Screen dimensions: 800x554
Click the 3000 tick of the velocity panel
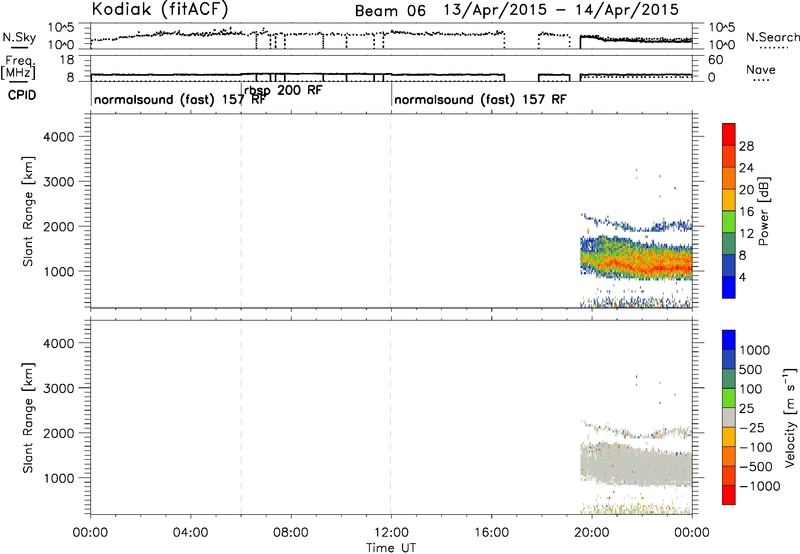click(x=59, y=388)
